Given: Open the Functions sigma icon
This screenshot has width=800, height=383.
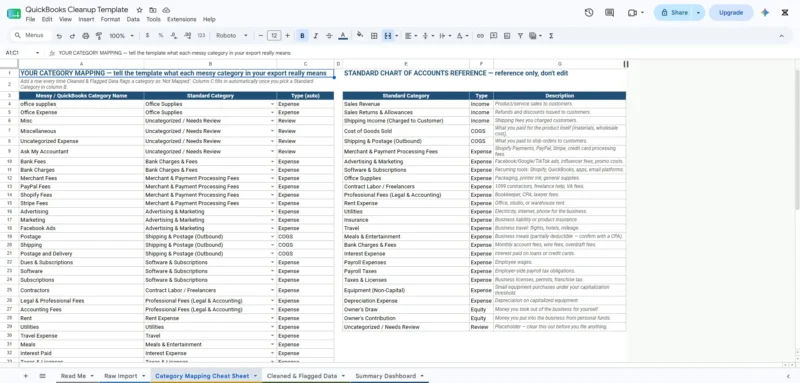Looking at the screenshot, I should pos(551,36).
